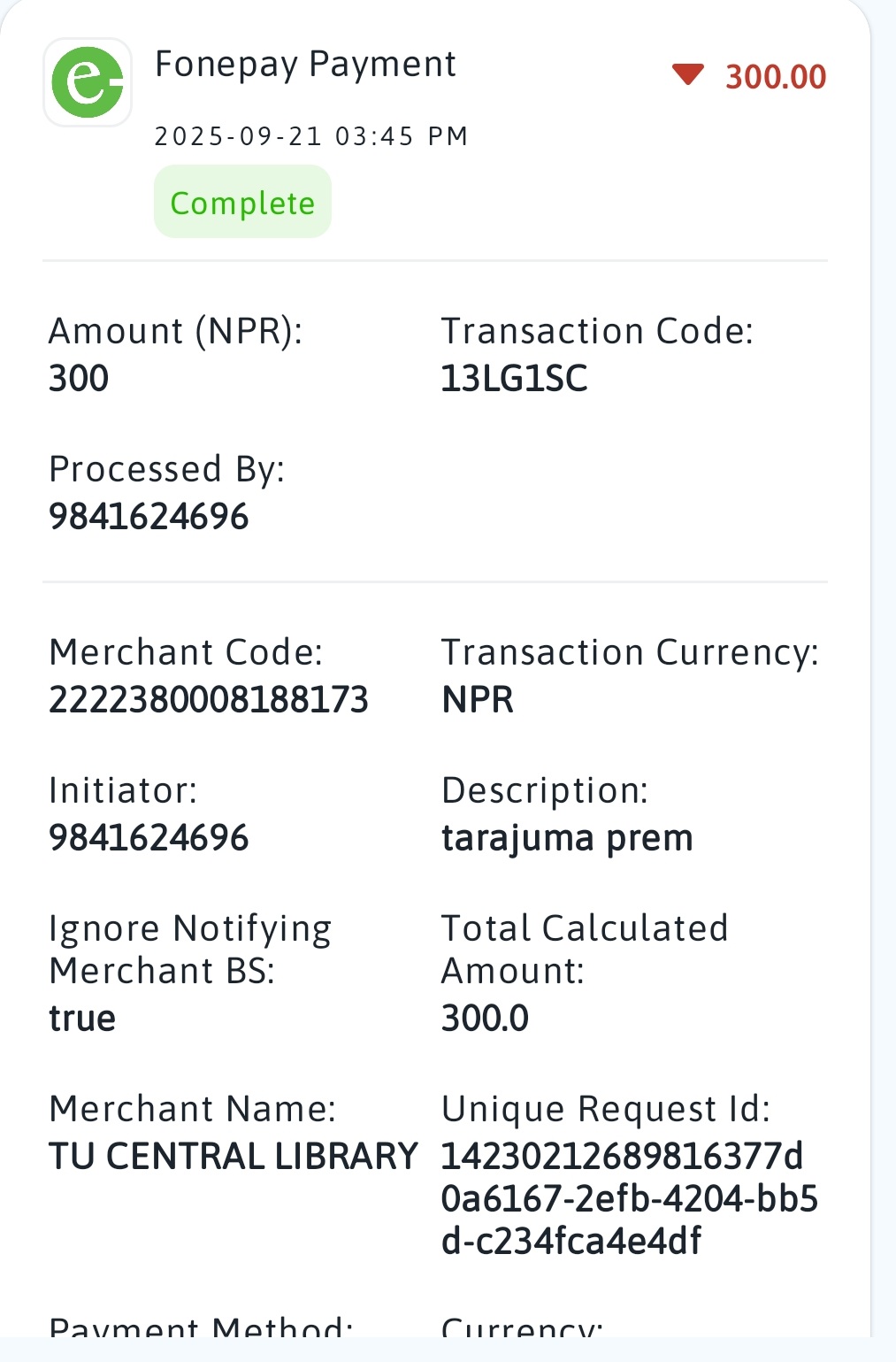
Task: Select the Fonepay Payment title
Action: coord(305,64)
